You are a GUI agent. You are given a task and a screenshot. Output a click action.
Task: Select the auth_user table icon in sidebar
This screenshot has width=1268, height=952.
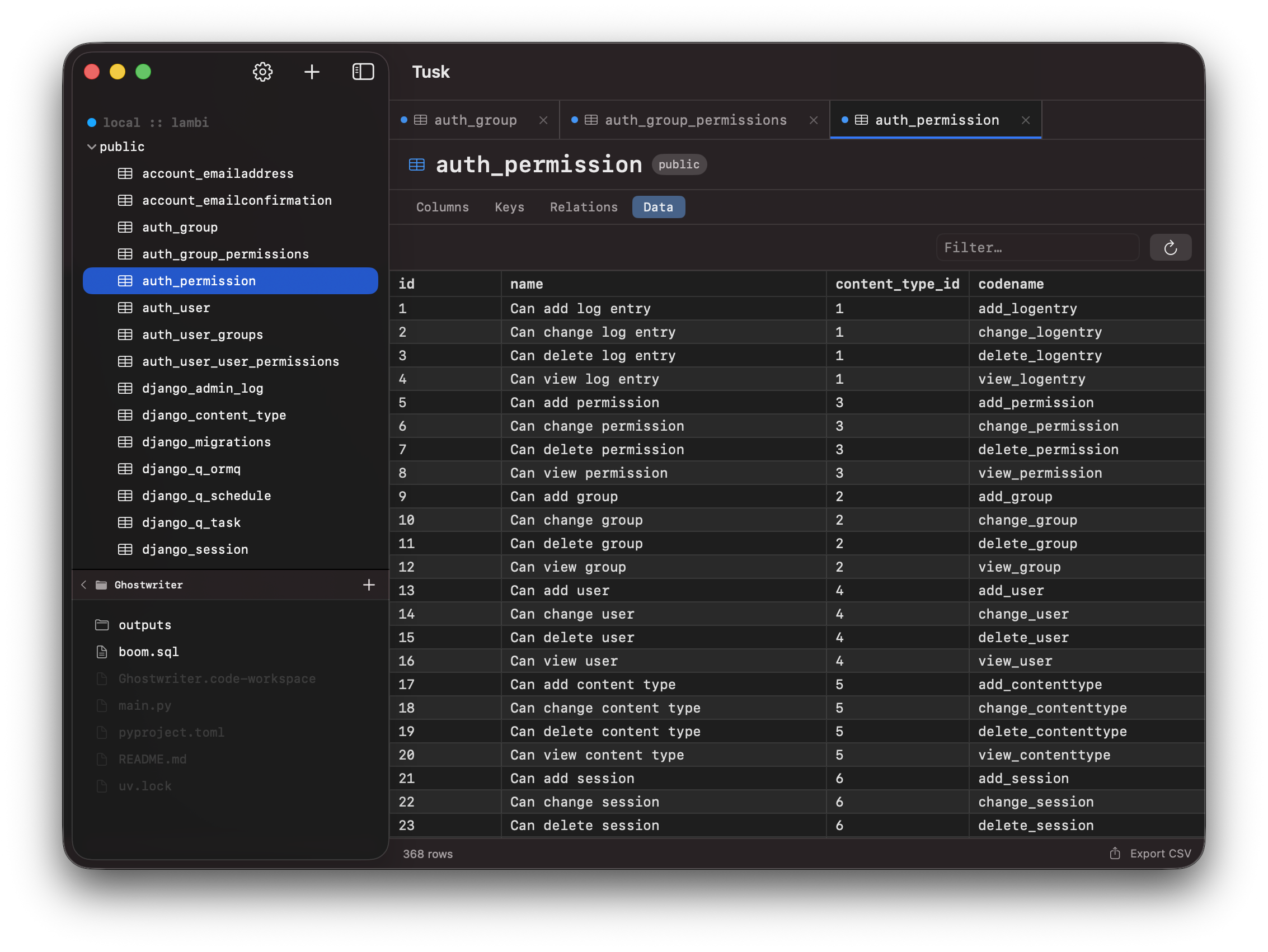(125, 308)
